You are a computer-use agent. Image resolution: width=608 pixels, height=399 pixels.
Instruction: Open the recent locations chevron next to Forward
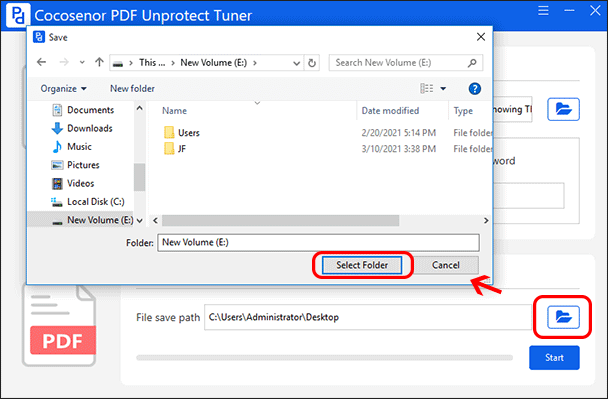tap(82, 62)
